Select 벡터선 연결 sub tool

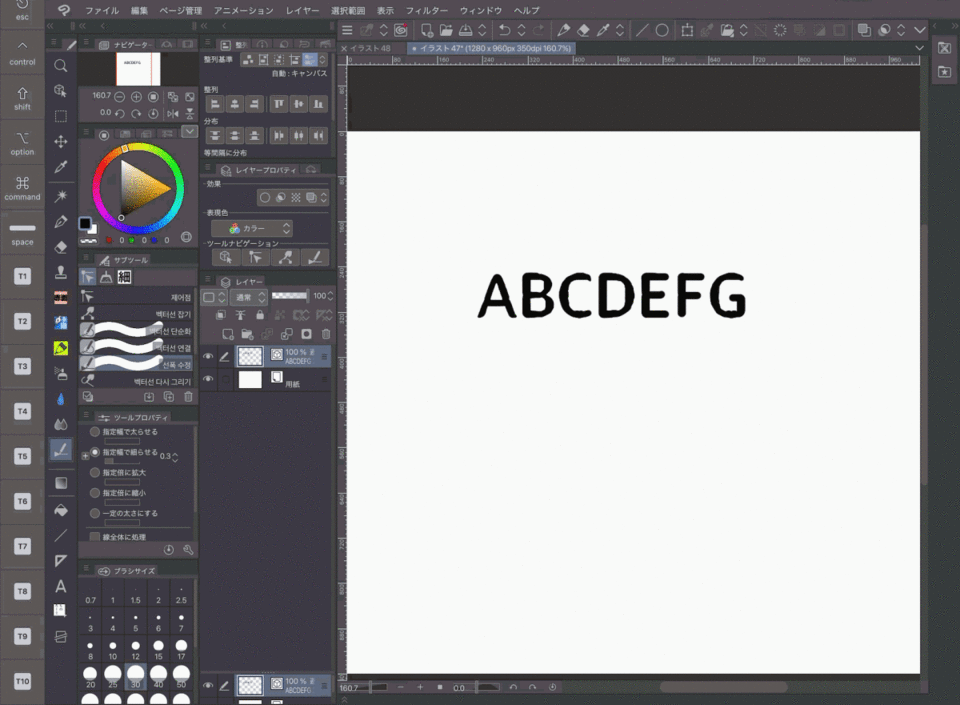click(137, 348)
